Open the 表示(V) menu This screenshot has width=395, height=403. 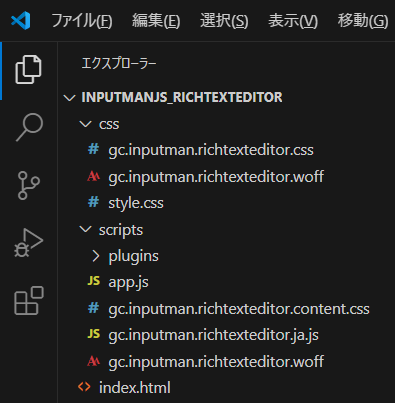click(293, 21)
